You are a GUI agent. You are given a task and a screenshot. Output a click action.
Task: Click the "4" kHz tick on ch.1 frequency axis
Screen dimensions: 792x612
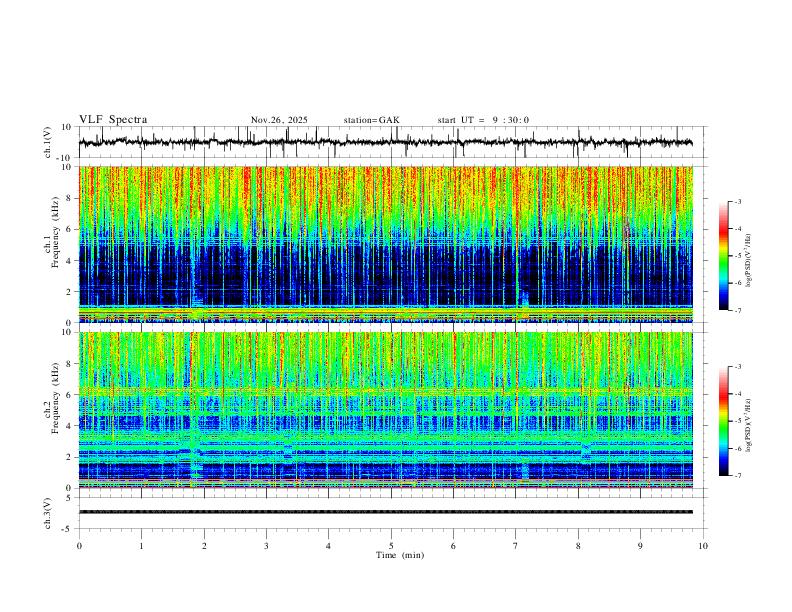[x=70, y=261]
